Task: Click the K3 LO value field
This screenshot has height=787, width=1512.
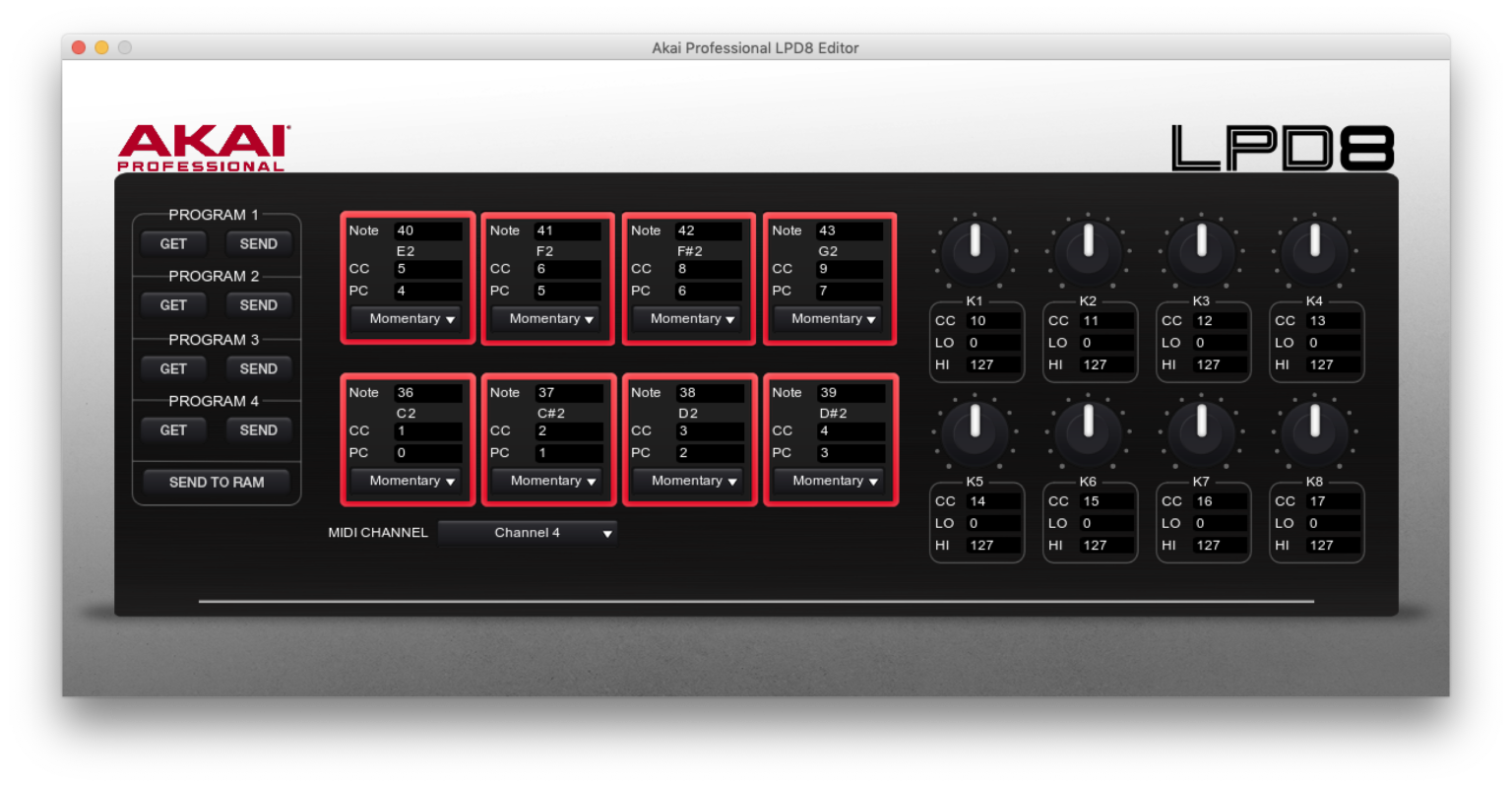Action: [1220, 343]
